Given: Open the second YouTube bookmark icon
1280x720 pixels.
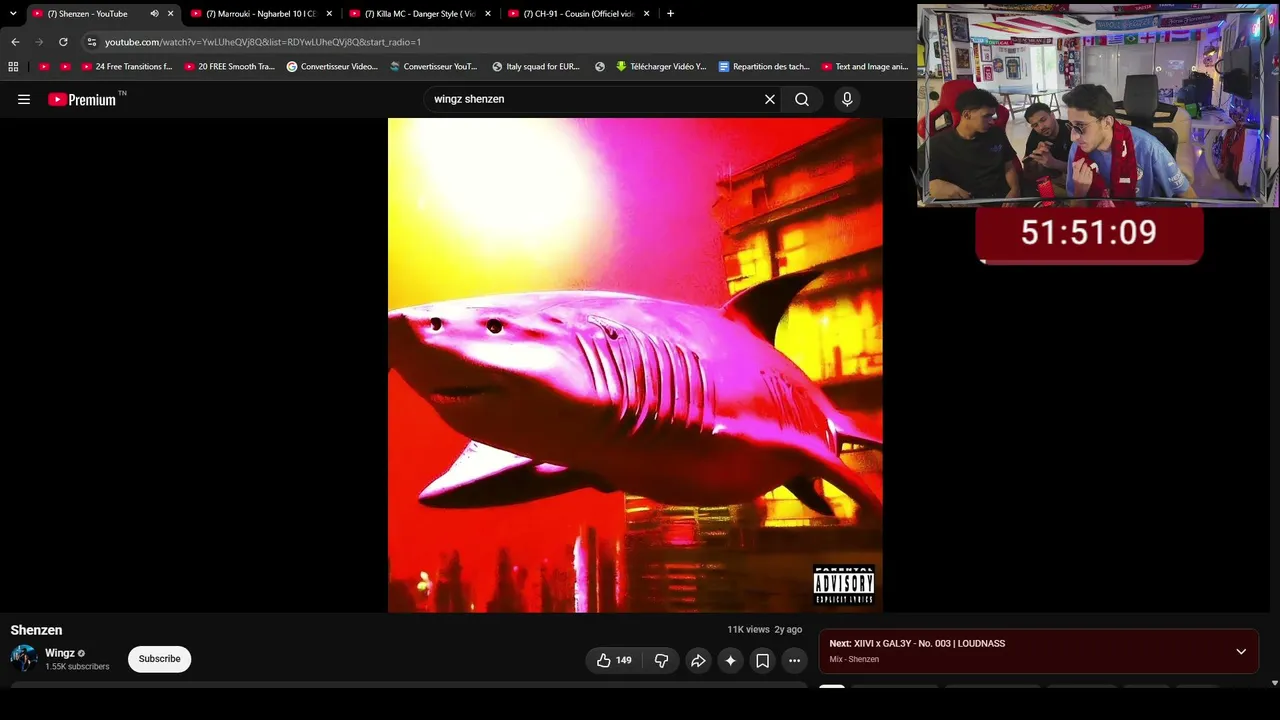Looking at the screenshot, I should coord(66,67).
